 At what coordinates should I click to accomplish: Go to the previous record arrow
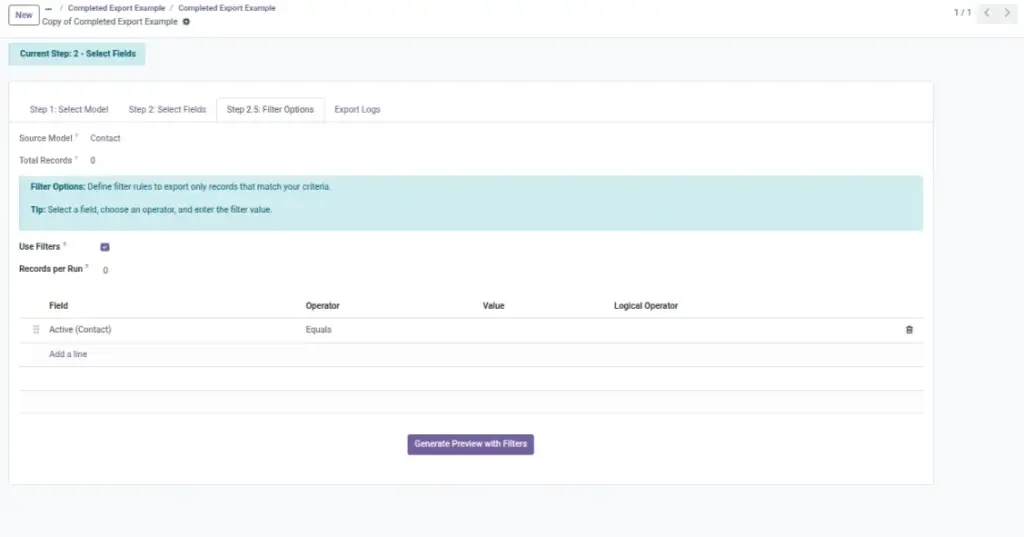coord(987,12)
